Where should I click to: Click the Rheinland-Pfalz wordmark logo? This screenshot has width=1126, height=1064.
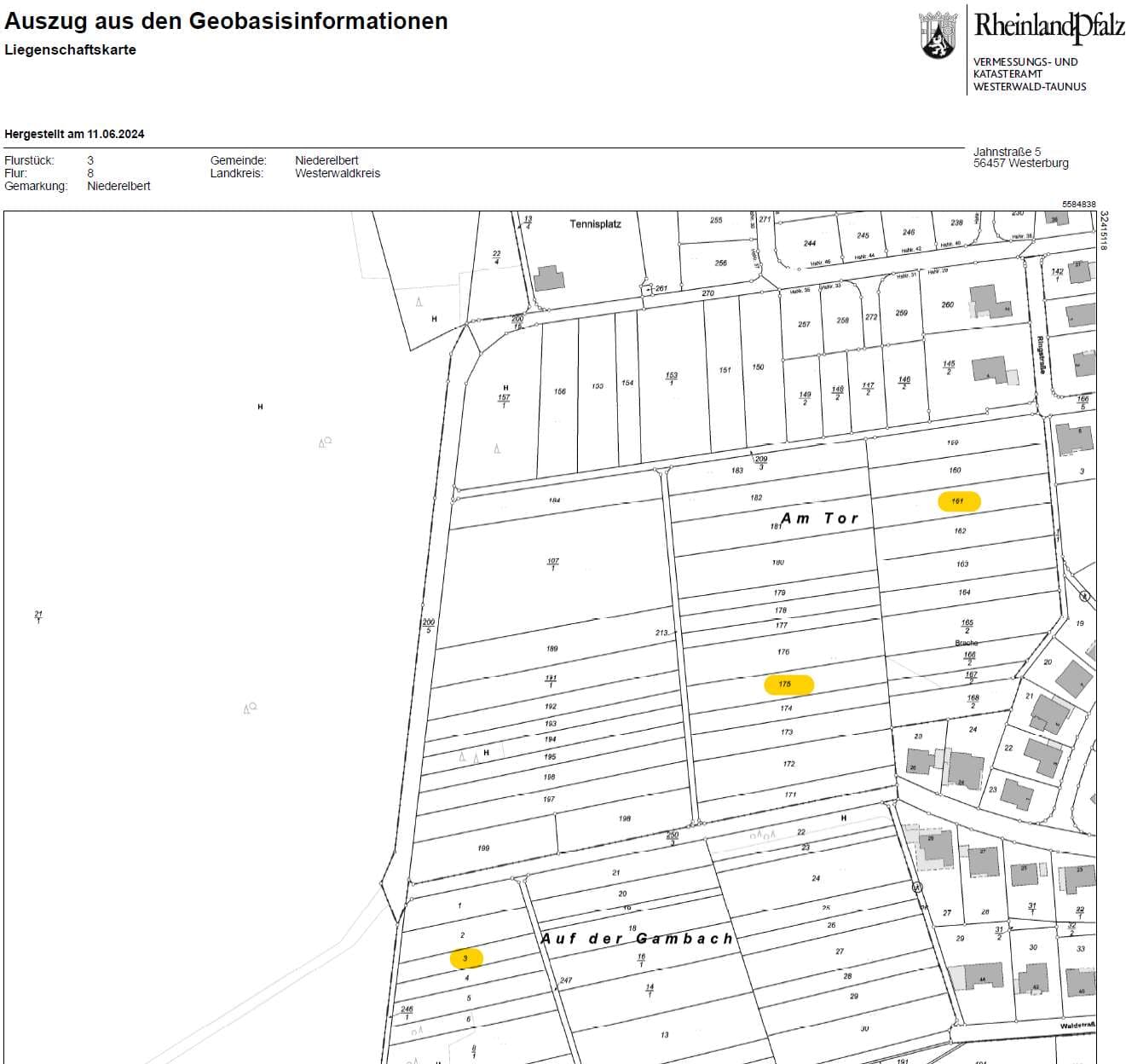[1048, 26]
